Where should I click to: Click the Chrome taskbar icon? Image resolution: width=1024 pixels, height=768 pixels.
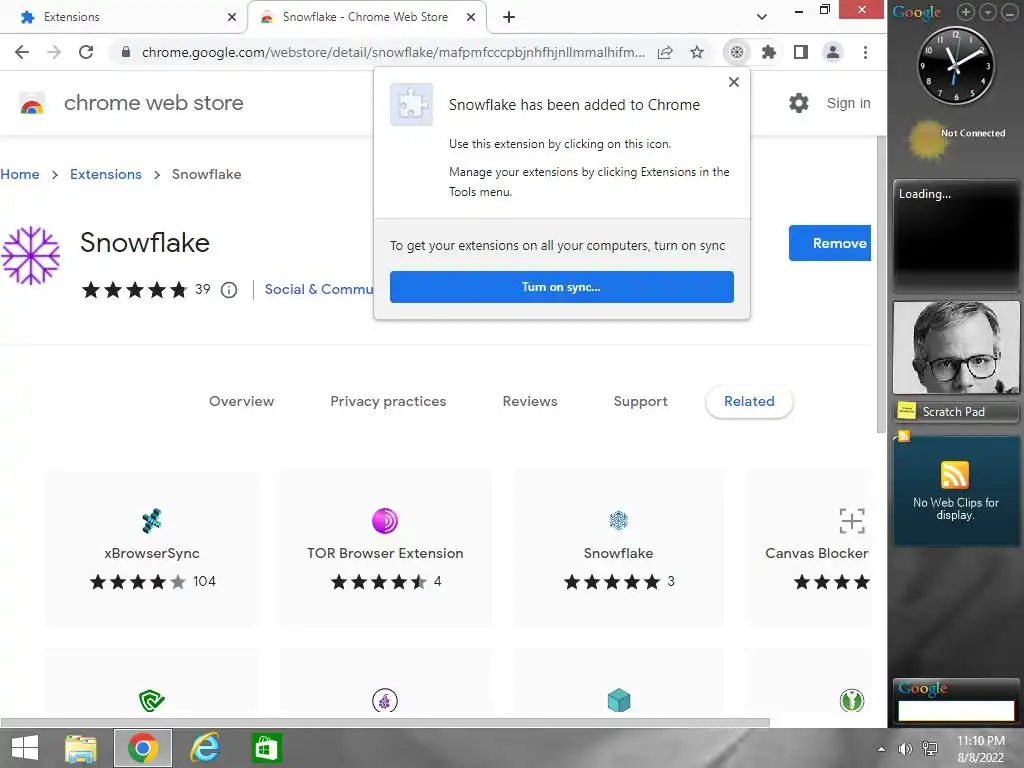pyautogui.click(x=142, y=748)
